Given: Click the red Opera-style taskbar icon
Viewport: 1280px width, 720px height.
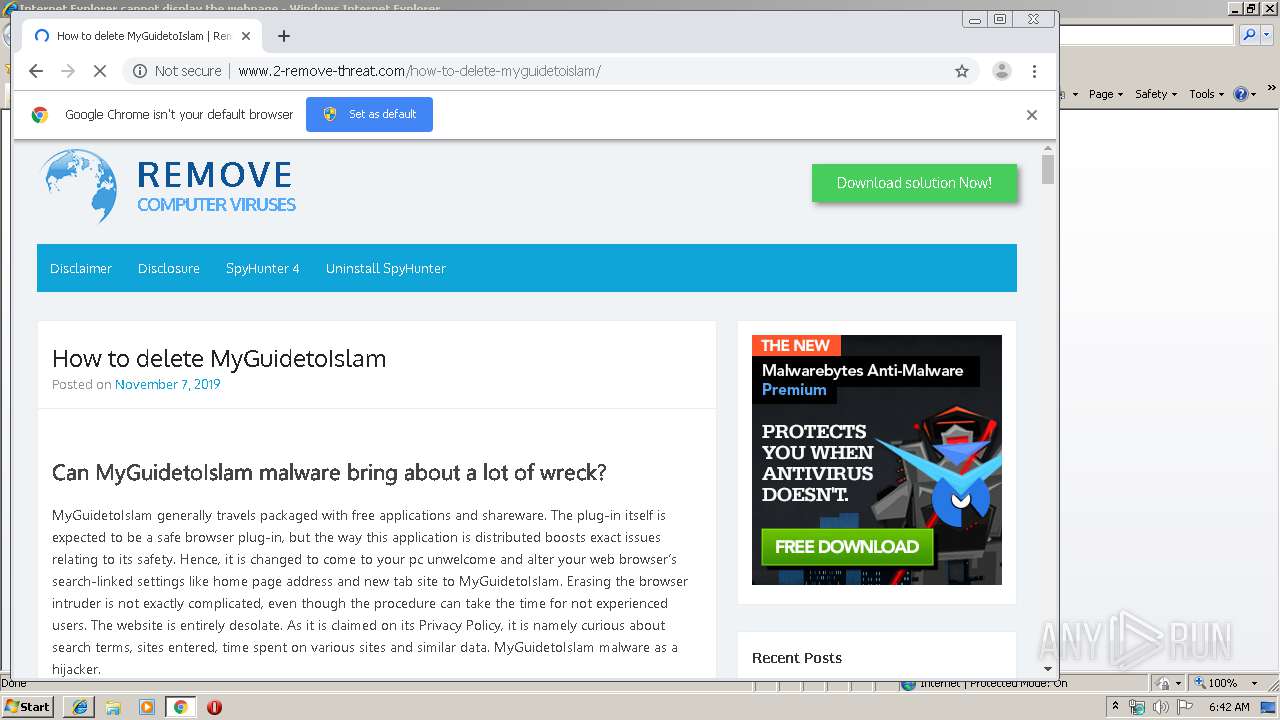Looking at the screenshot, I should point(214,707).
